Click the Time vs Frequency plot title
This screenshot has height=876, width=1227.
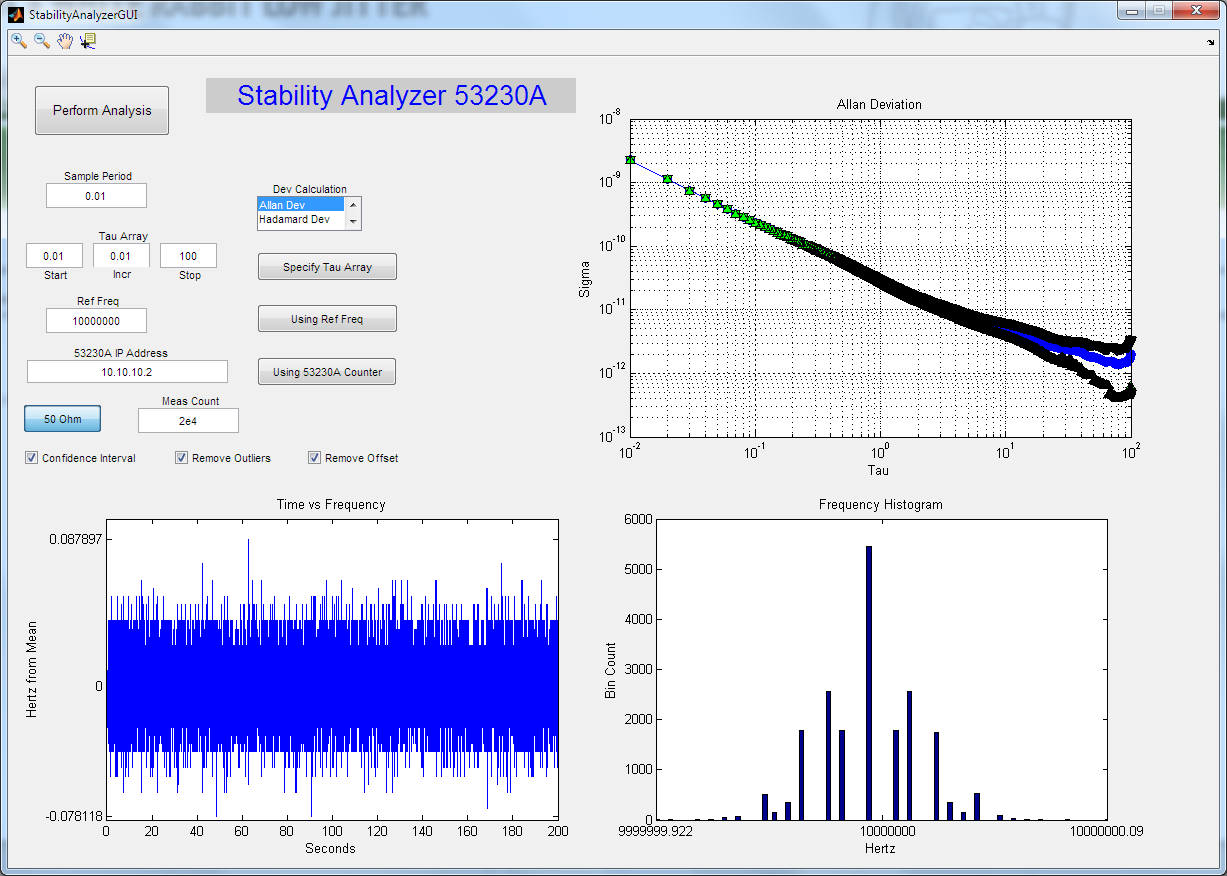[x=330, y=505]
